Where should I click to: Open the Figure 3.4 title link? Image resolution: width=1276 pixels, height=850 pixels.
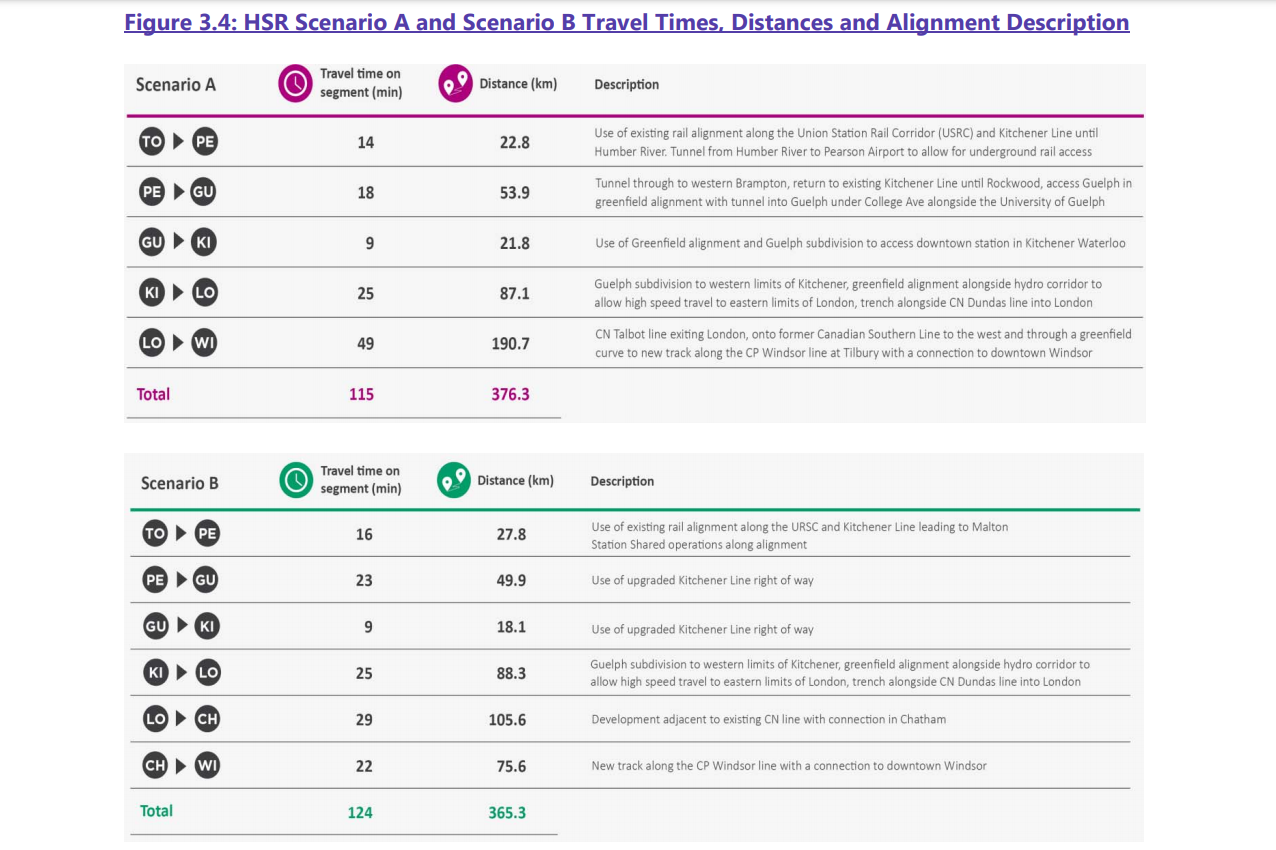tap(626, 23)
